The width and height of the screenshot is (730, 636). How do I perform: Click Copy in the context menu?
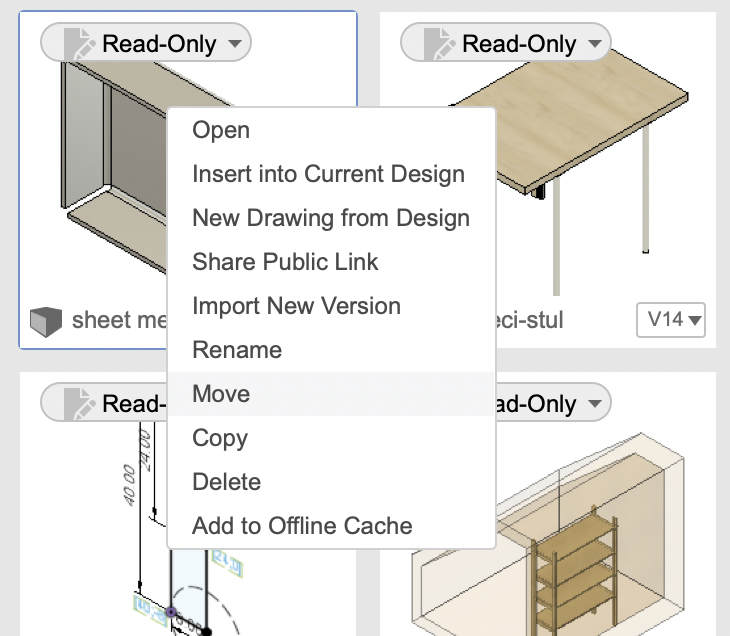tap(220, 438)
